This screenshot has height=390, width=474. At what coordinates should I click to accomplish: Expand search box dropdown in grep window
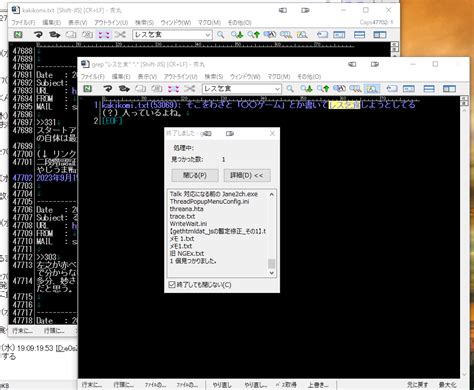click(277, 89)
